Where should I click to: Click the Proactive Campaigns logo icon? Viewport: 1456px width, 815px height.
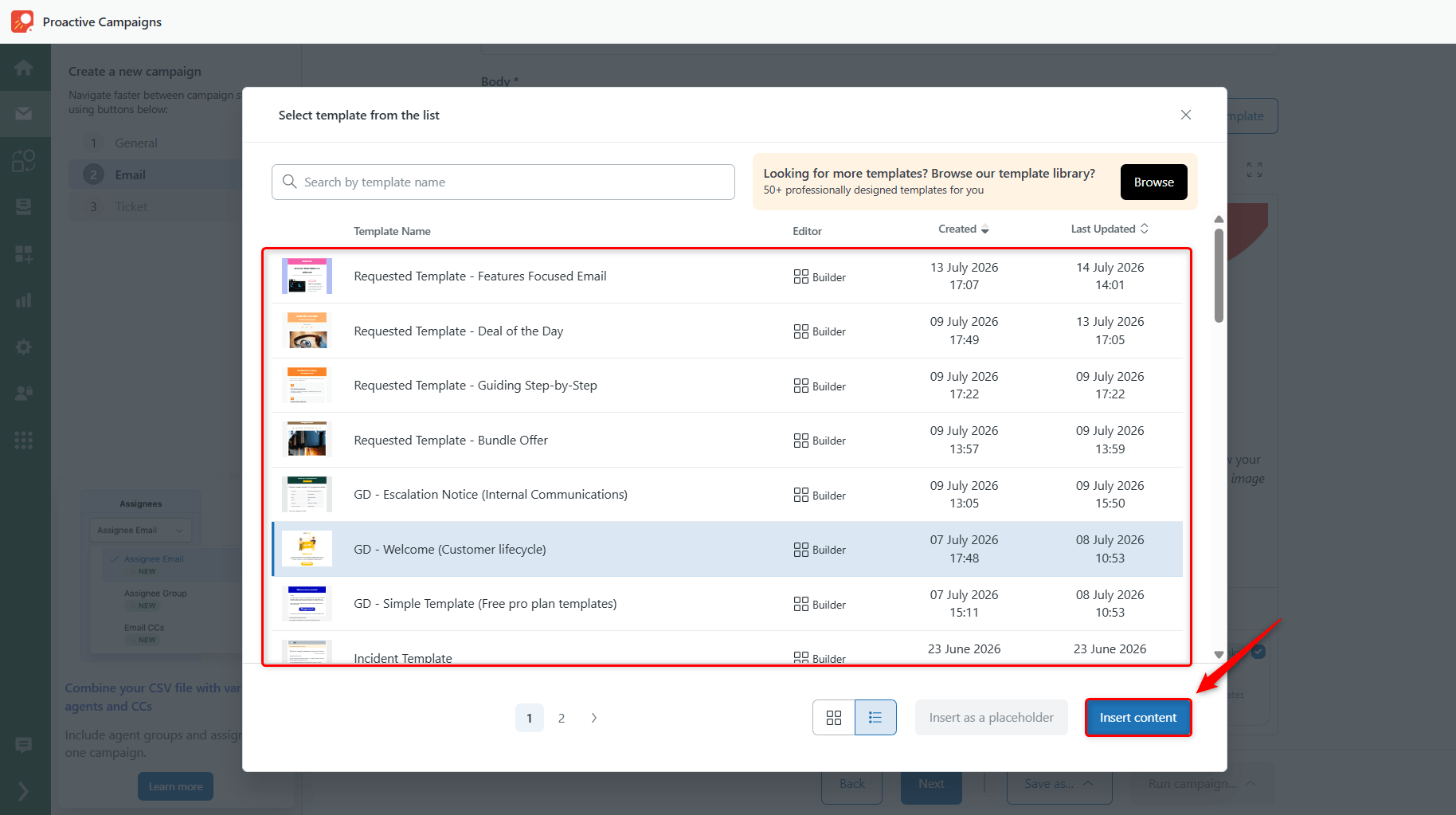[x=22, y=22]
